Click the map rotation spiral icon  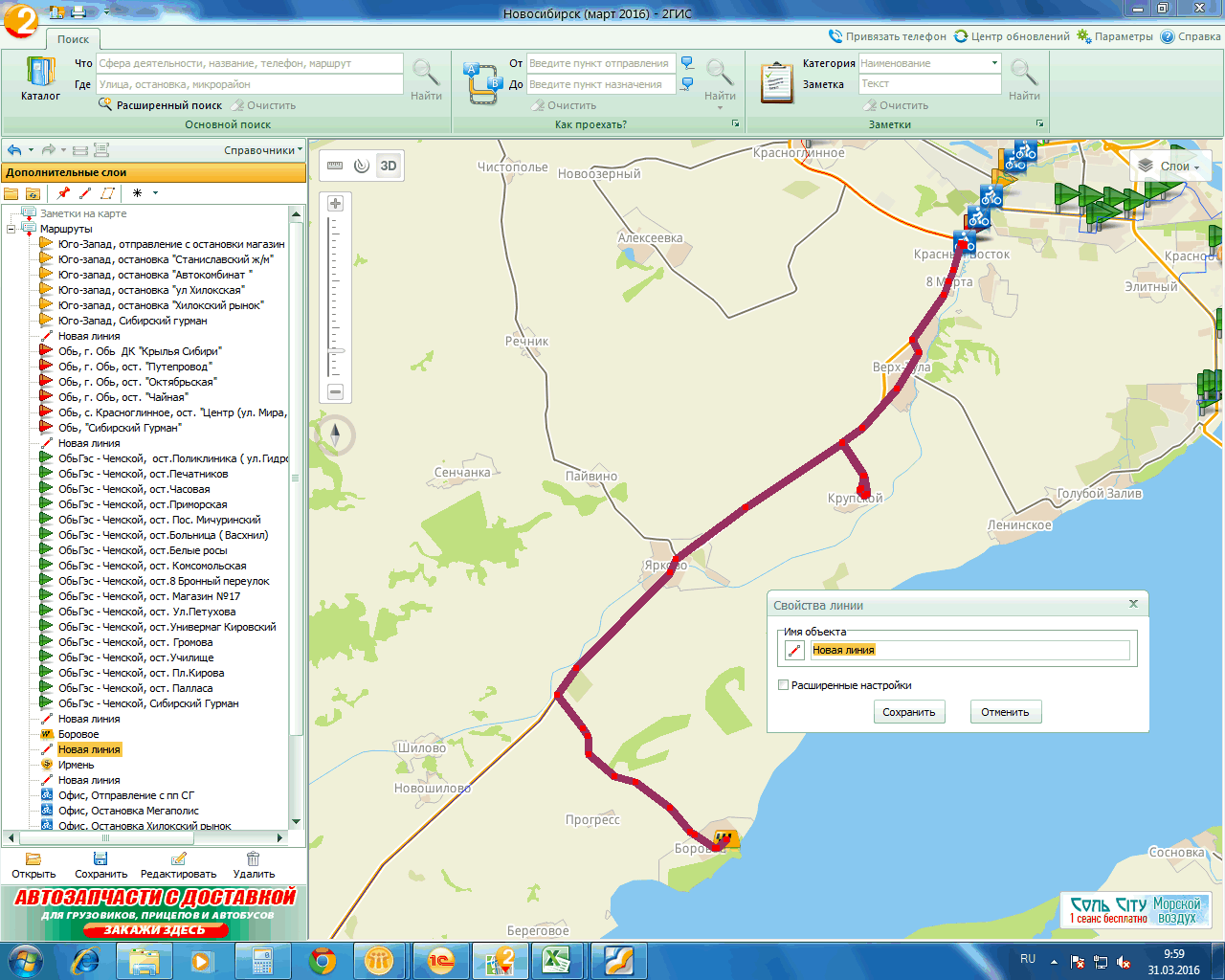tap(362, 166)
